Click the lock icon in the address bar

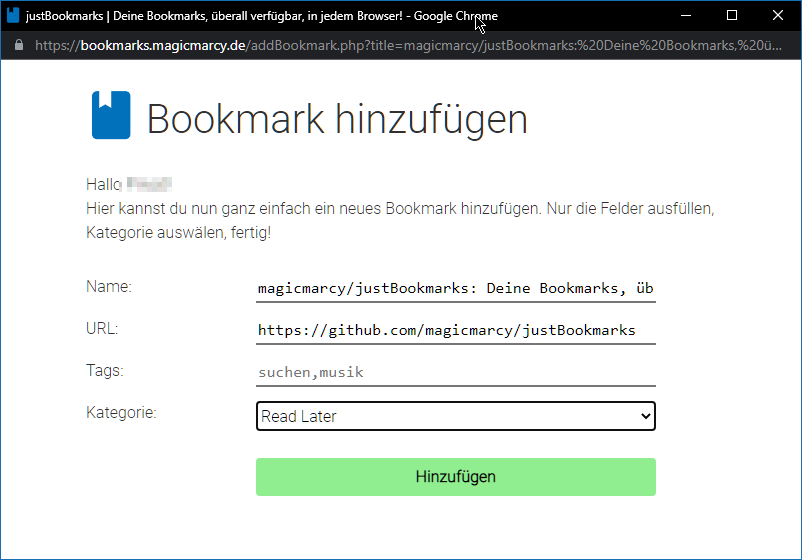19,45
